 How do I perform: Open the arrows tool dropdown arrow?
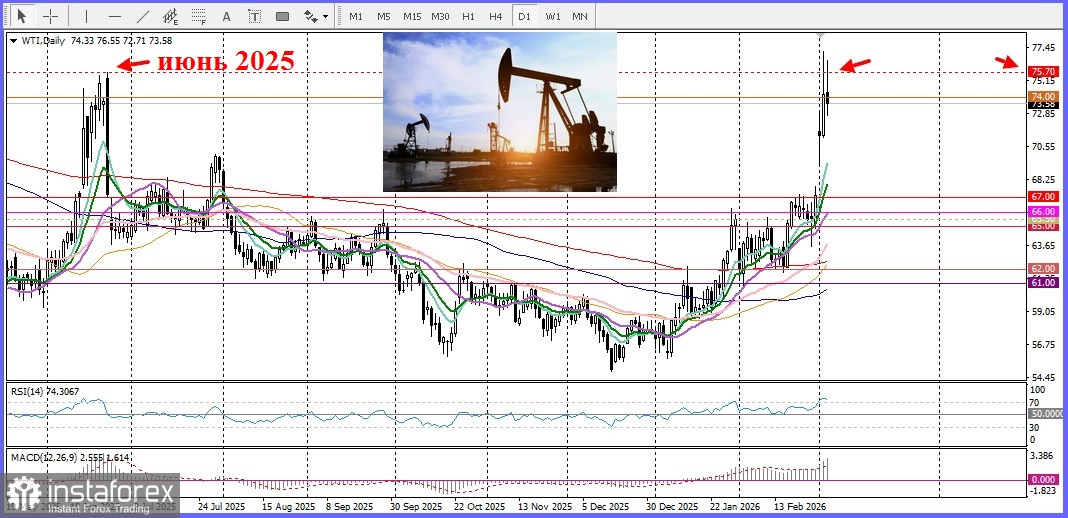[326, 16]
